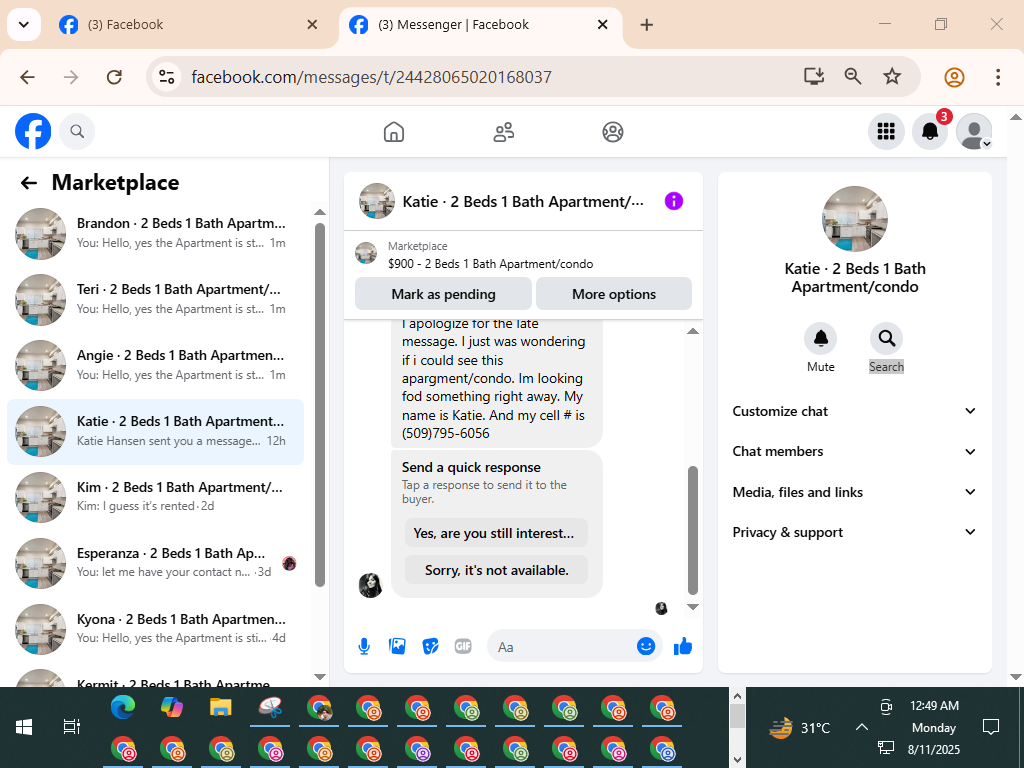Open site information icon in address bar

click(167, 77)
